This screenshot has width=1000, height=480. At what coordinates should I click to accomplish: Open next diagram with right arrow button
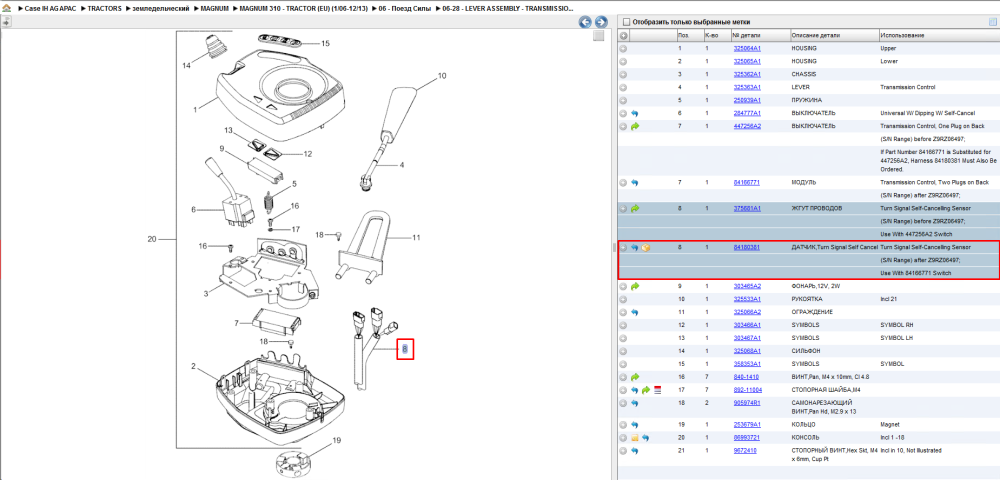(599, 22)
